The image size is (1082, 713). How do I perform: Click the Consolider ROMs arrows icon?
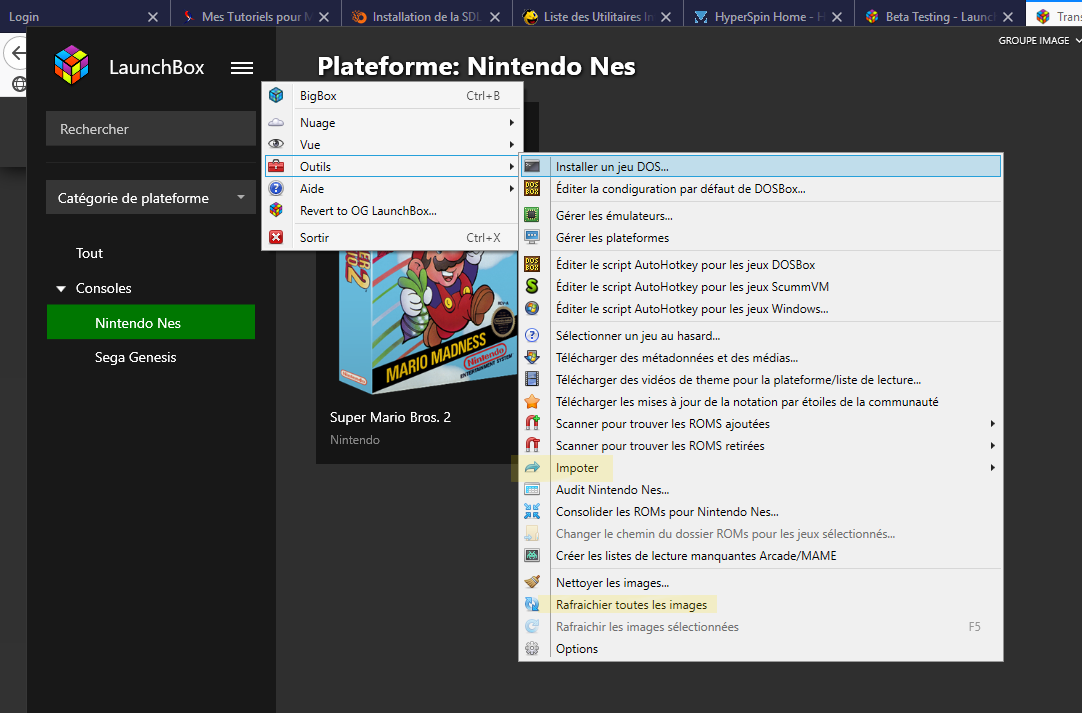pyautogui.click(x=532, y=511)
